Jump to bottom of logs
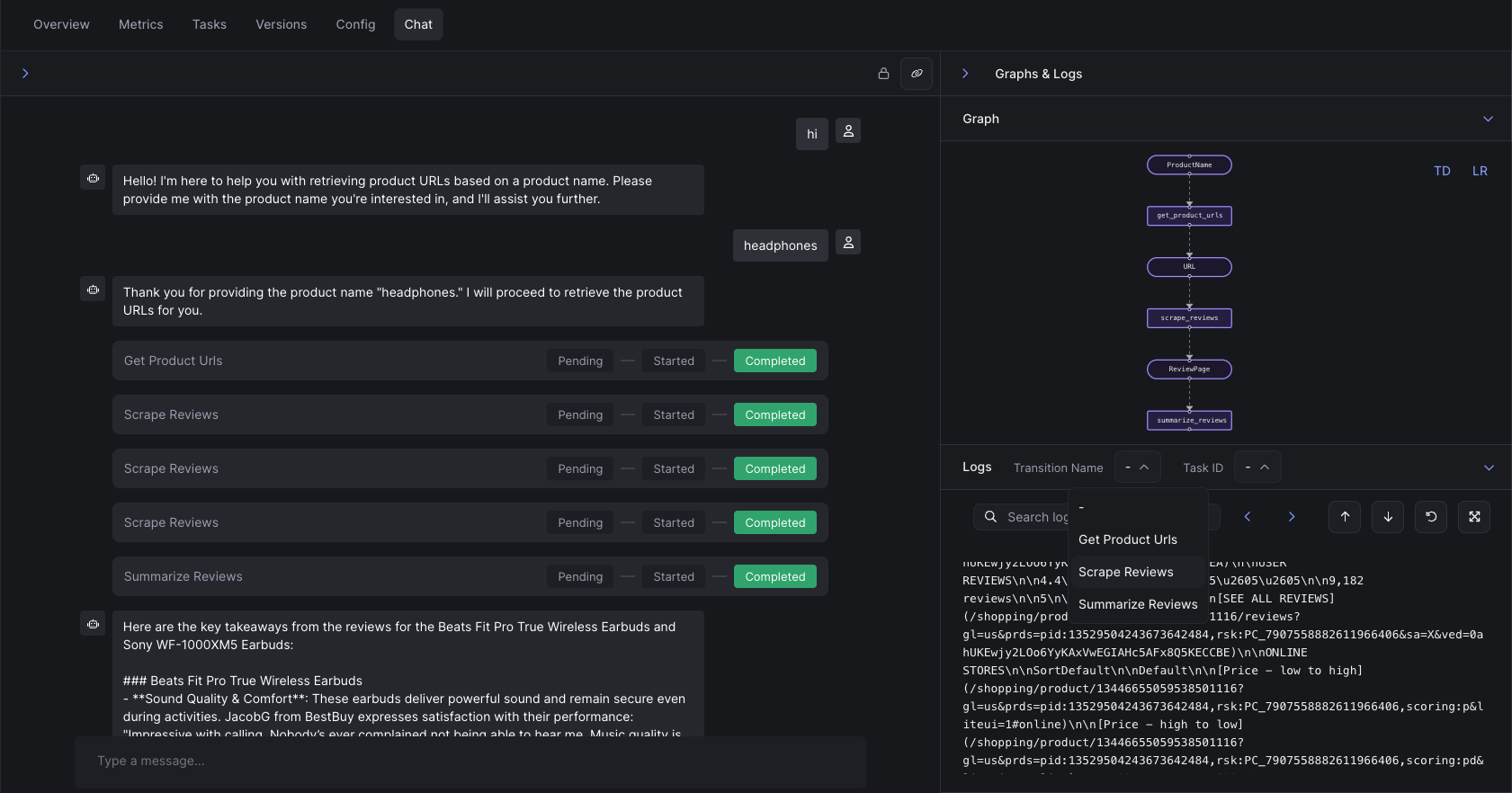Screen dimensions: 1512x793 (1388, 517)
